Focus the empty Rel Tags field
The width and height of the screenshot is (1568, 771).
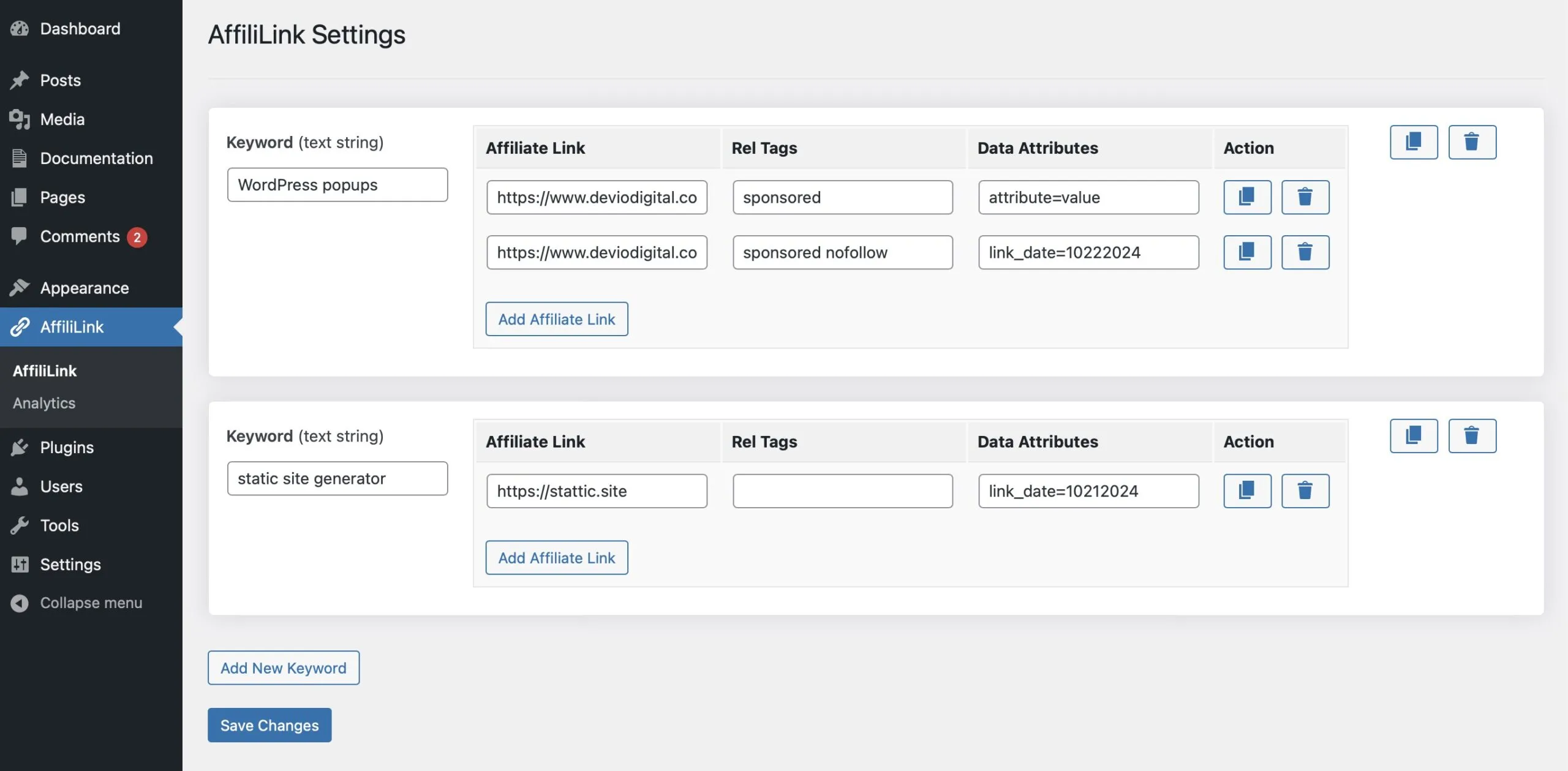[842, 491]
